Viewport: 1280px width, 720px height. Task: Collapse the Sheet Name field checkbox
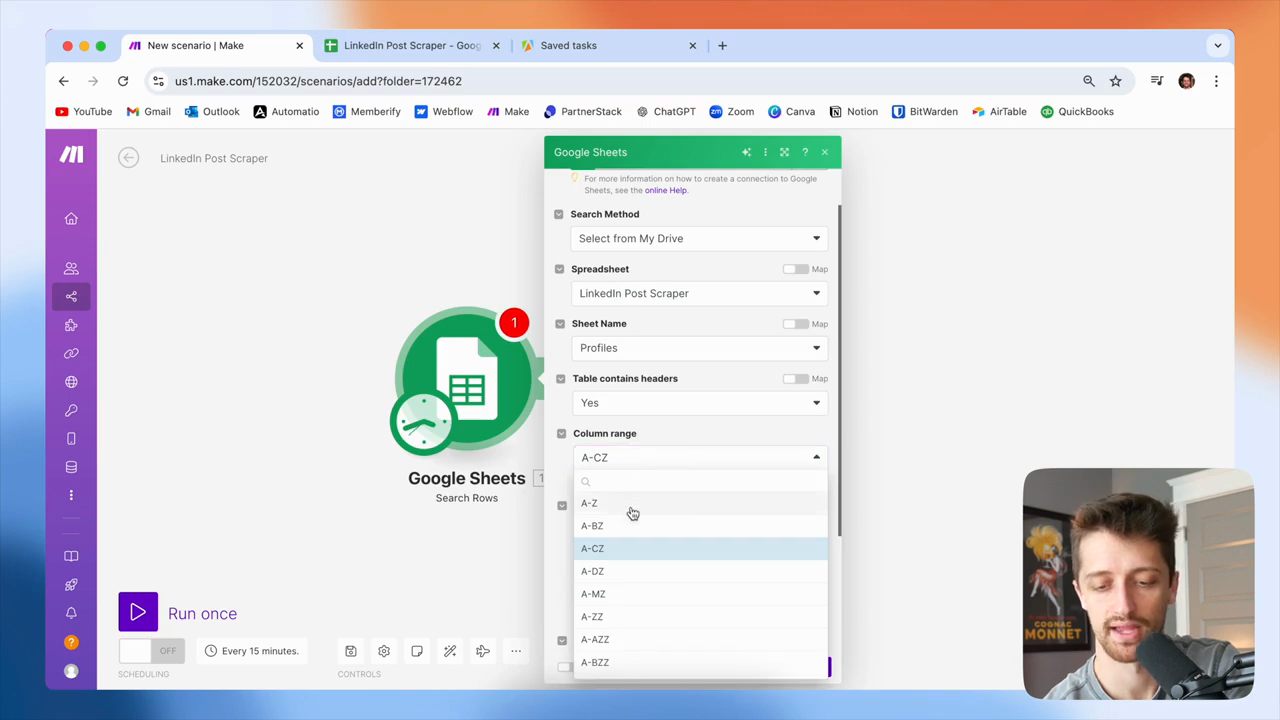point(560,324)
